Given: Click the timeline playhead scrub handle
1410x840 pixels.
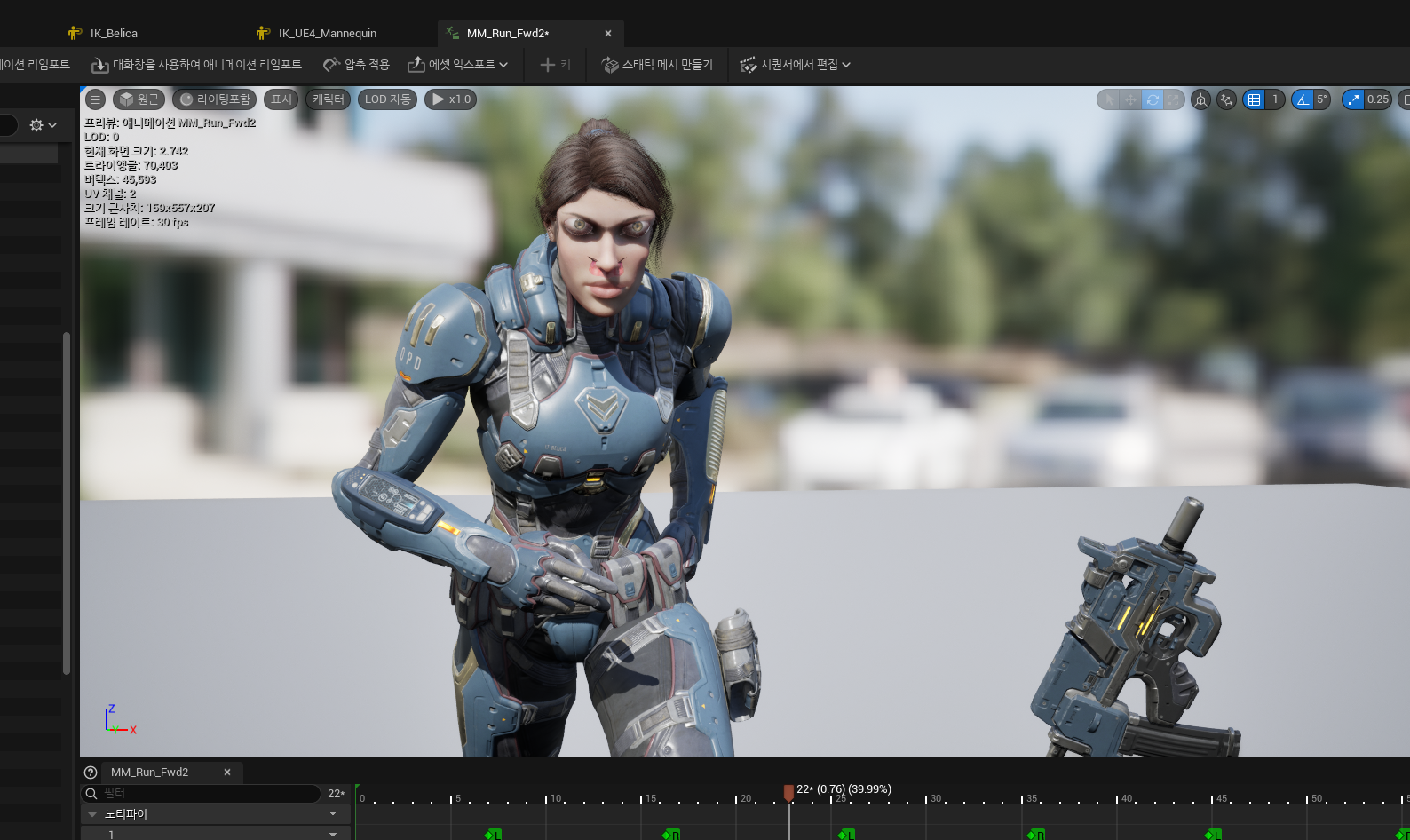Looking at the screenshot, I should (788, 792).
